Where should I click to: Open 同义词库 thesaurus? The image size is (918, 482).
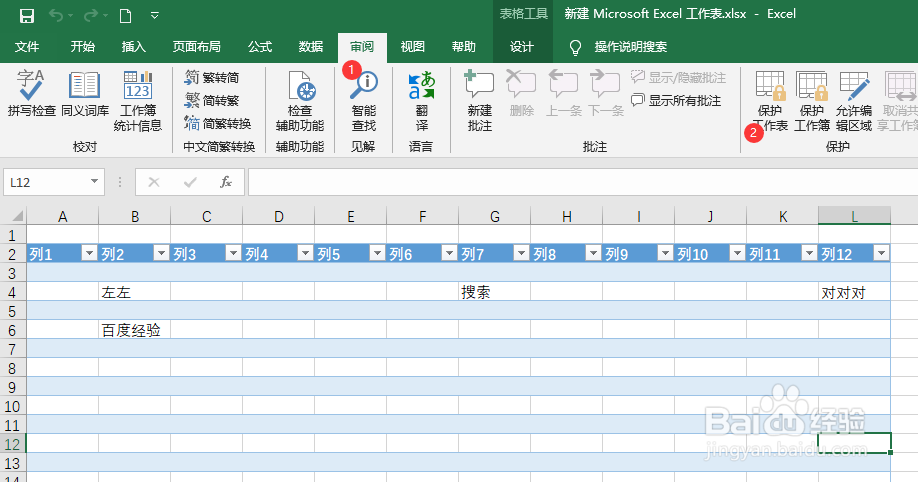[x=85, y=94]
